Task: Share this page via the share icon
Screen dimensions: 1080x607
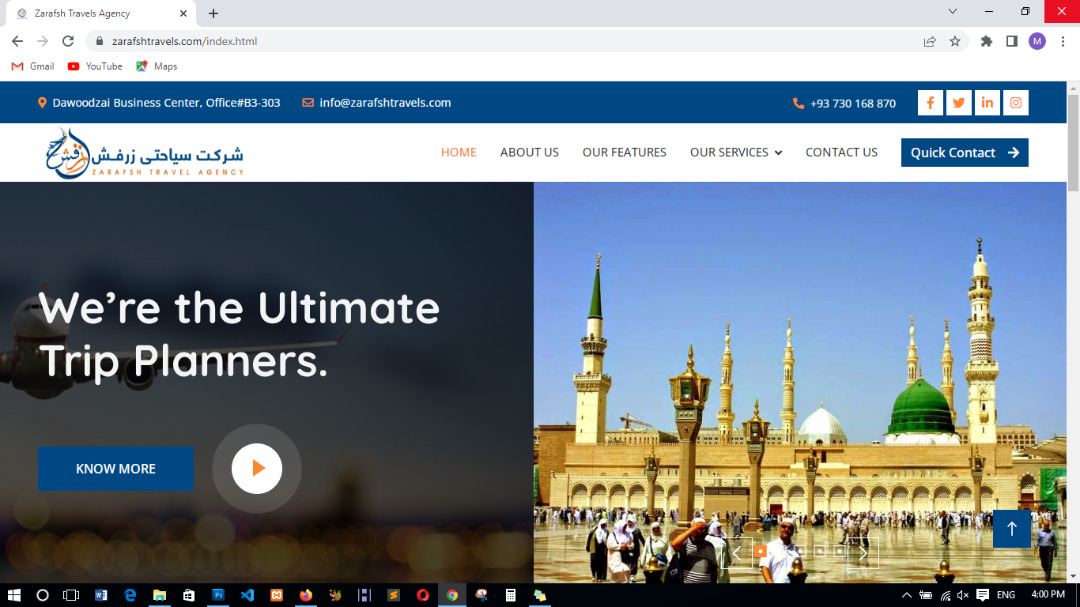Action: point(930,41)
